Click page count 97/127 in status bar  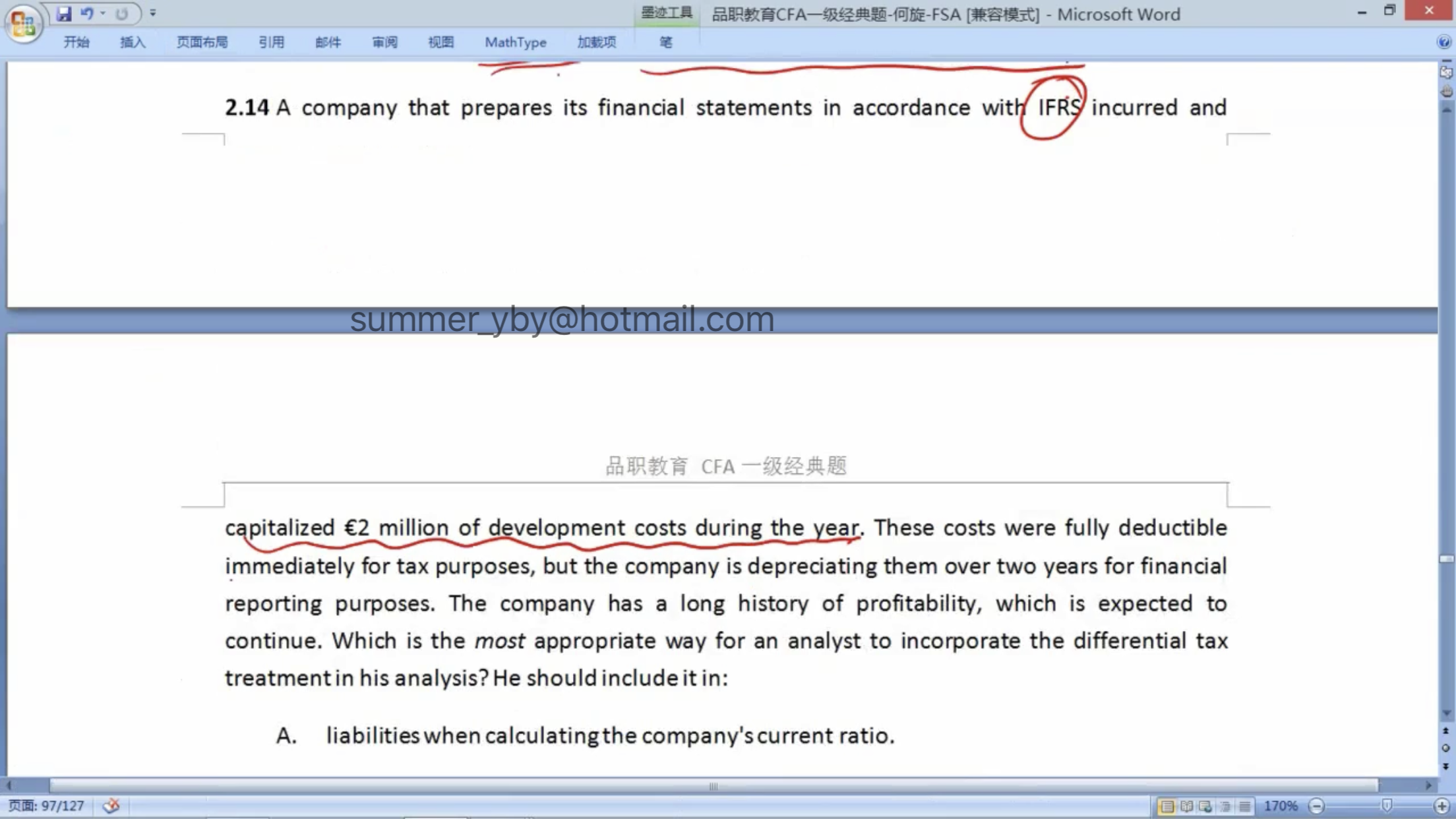[x=46, y=806]
